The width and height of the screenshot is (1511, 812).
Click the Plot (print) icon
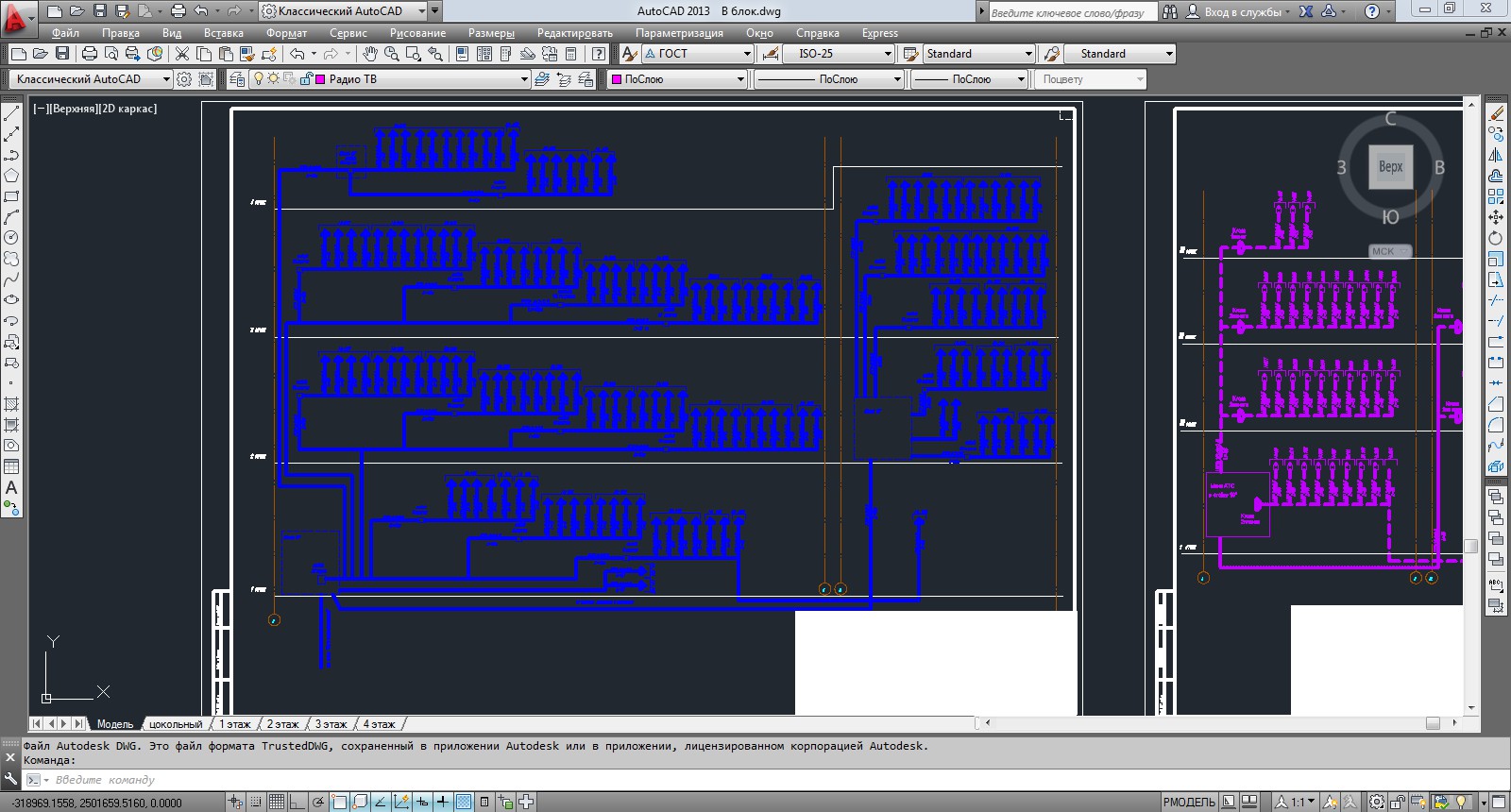click(x=90, y=54)
